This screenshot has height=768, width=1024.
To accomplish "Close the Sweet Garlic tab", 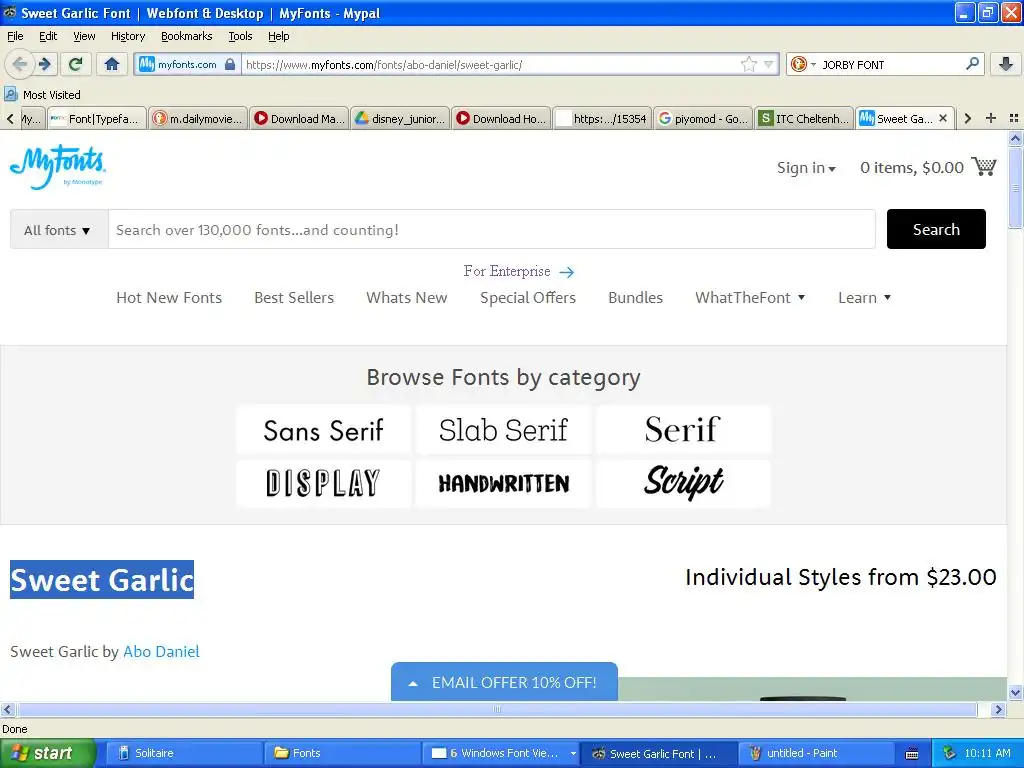I will [x=943, y=118].
